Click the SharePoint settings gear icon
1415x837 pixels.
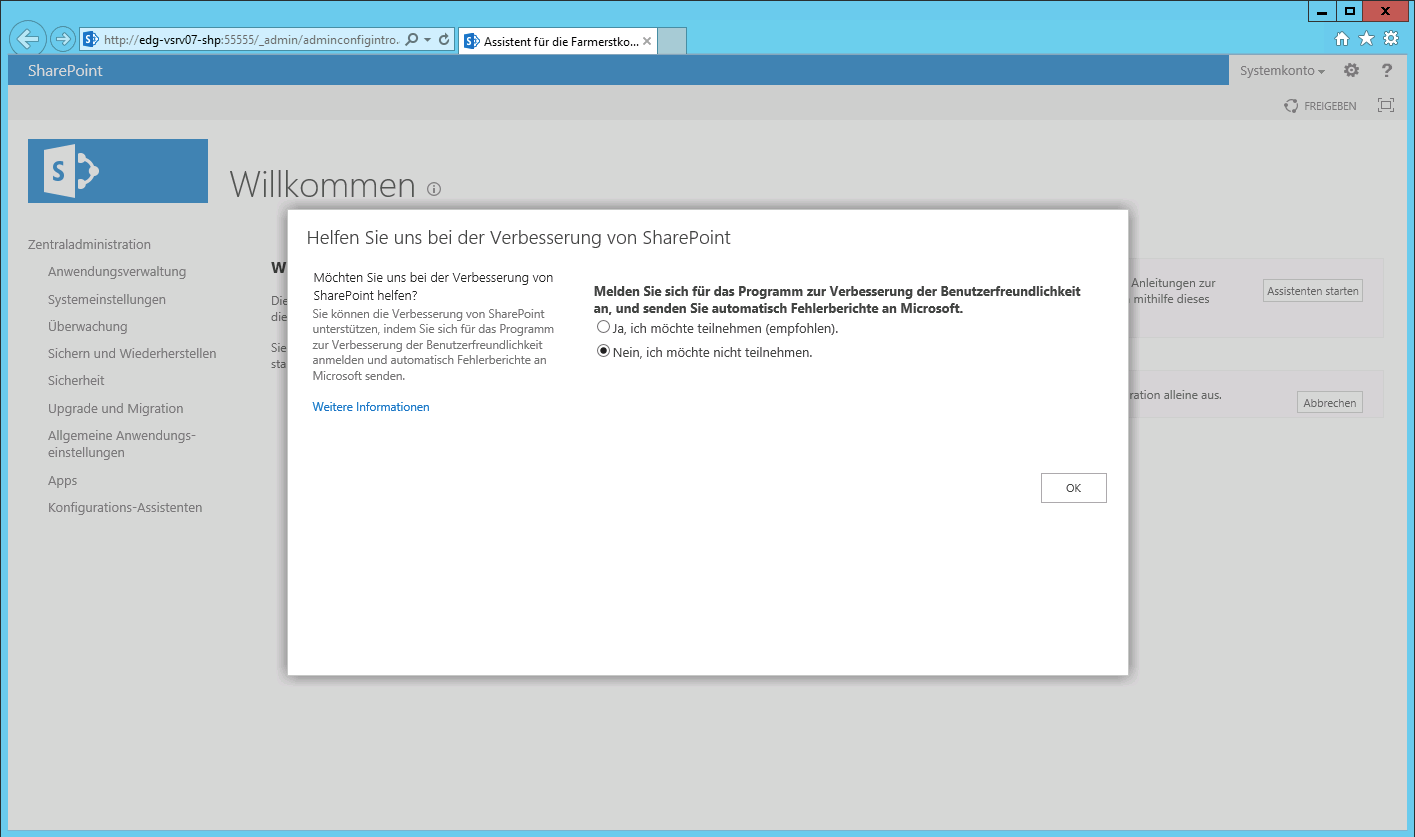[1351, 70]
